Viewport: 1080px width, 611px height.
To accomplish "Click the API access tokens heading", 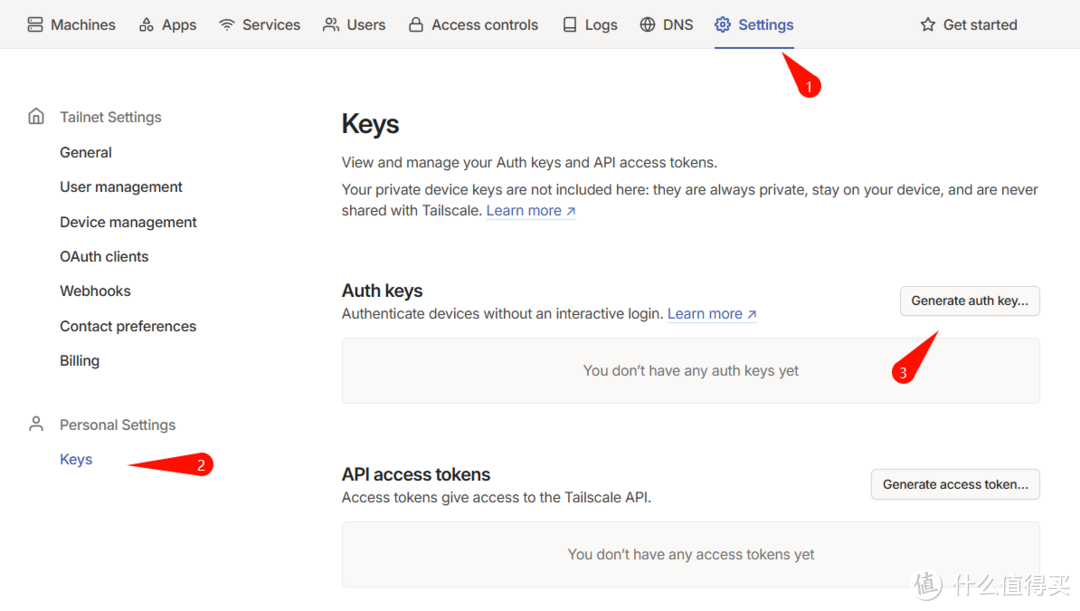I will (x=415, y=475).
